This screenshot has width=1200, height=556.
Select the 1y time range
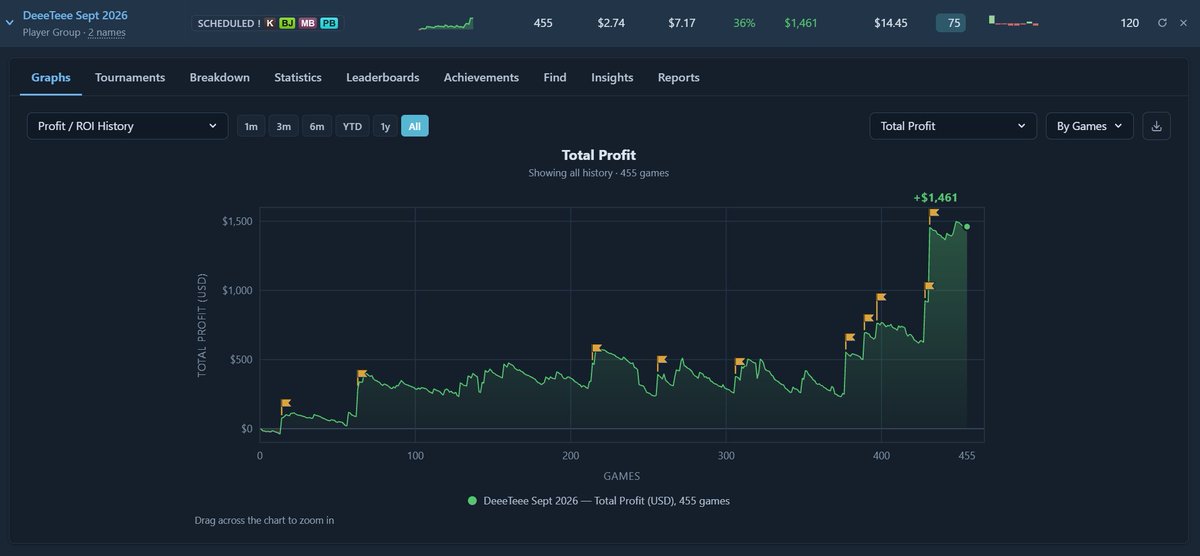(385, 126)
